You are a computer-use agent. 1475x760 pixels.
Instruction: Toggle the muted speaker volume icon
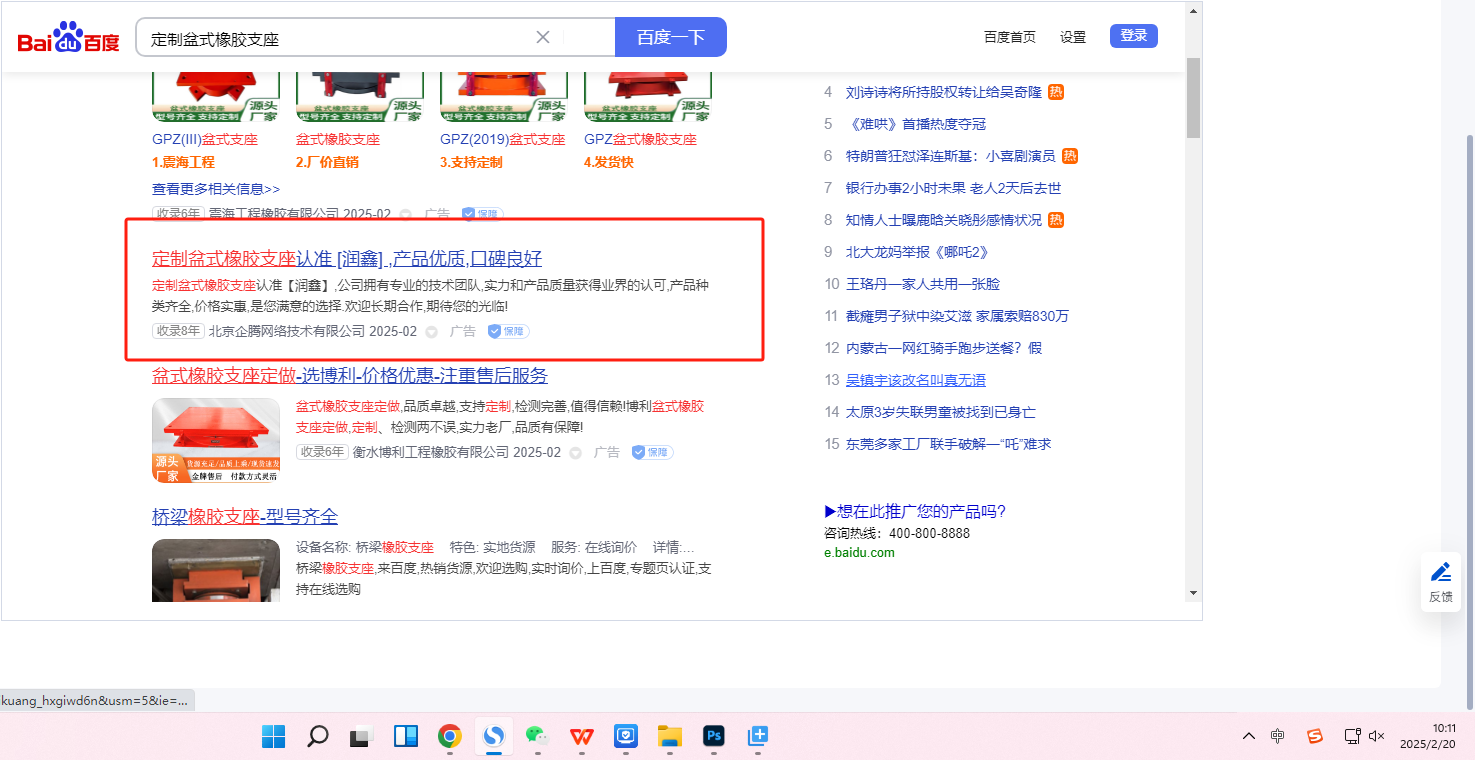tap(1377, 736)
